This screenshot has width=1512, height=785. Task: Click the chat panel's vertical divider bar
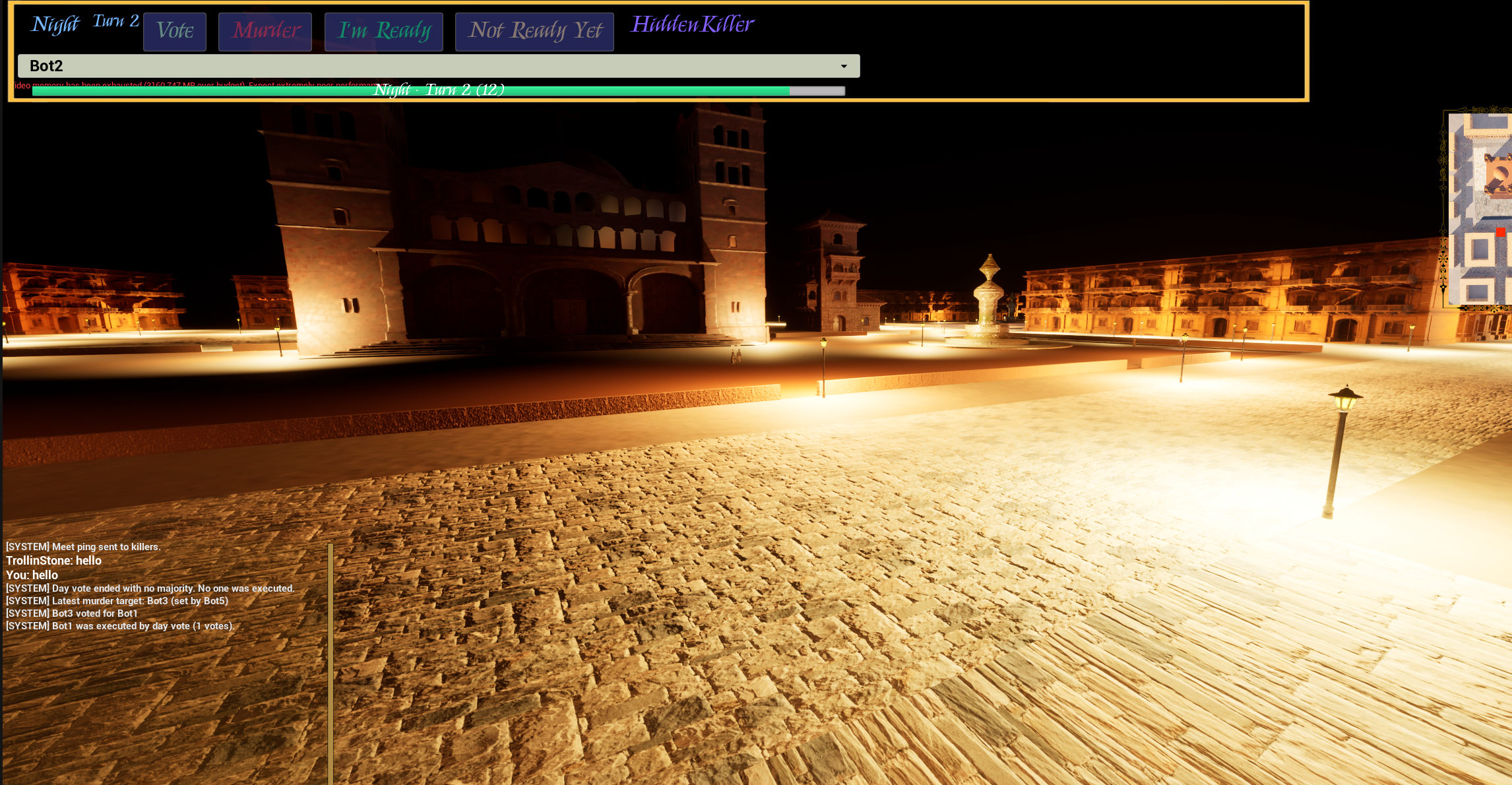click(x=330, y=660)
